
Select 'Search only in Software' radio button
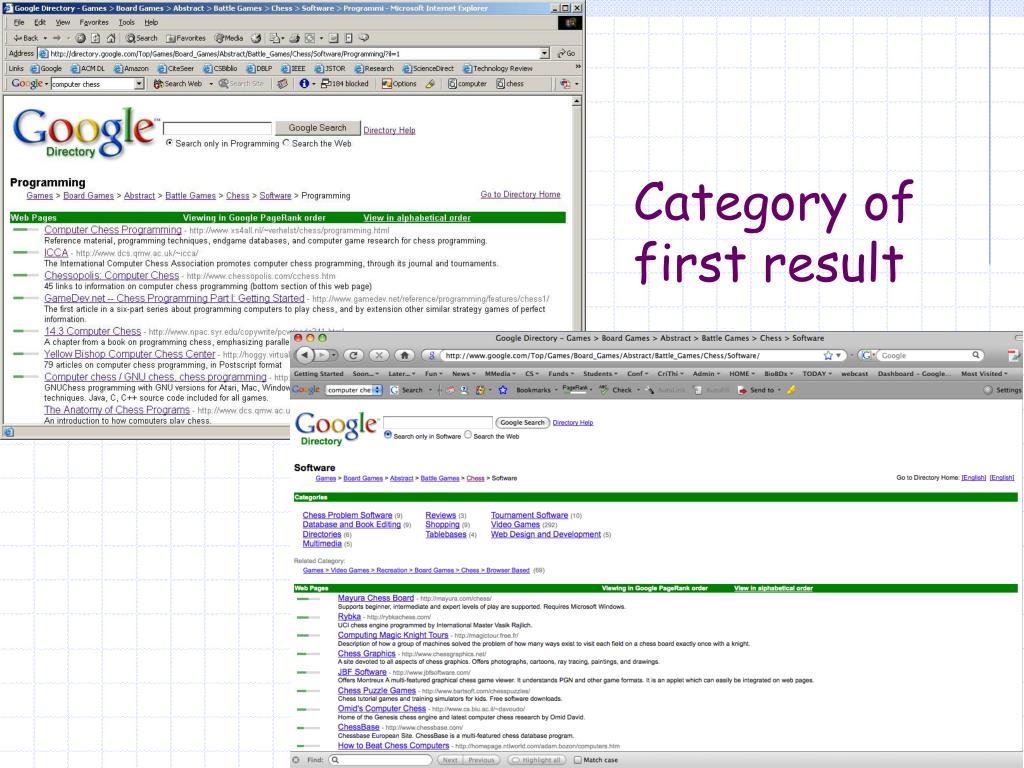[x=388, y=435]
